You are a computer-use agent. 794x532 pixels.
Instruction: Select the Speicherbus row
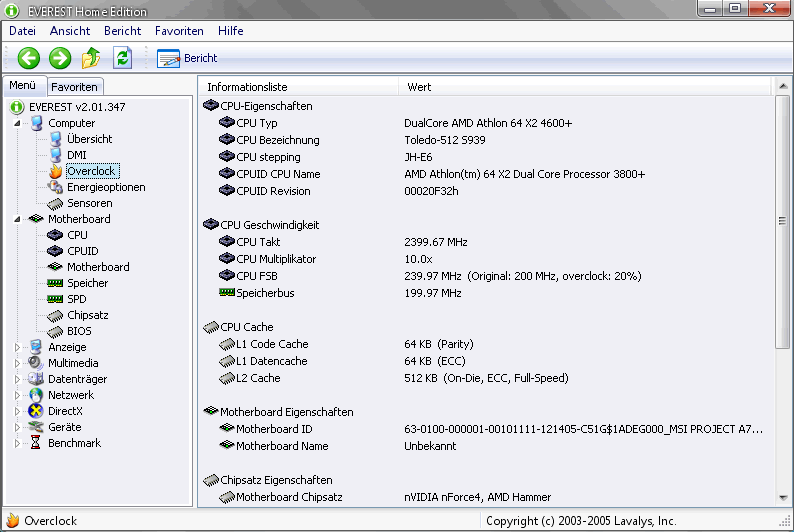tap(486, 293)
